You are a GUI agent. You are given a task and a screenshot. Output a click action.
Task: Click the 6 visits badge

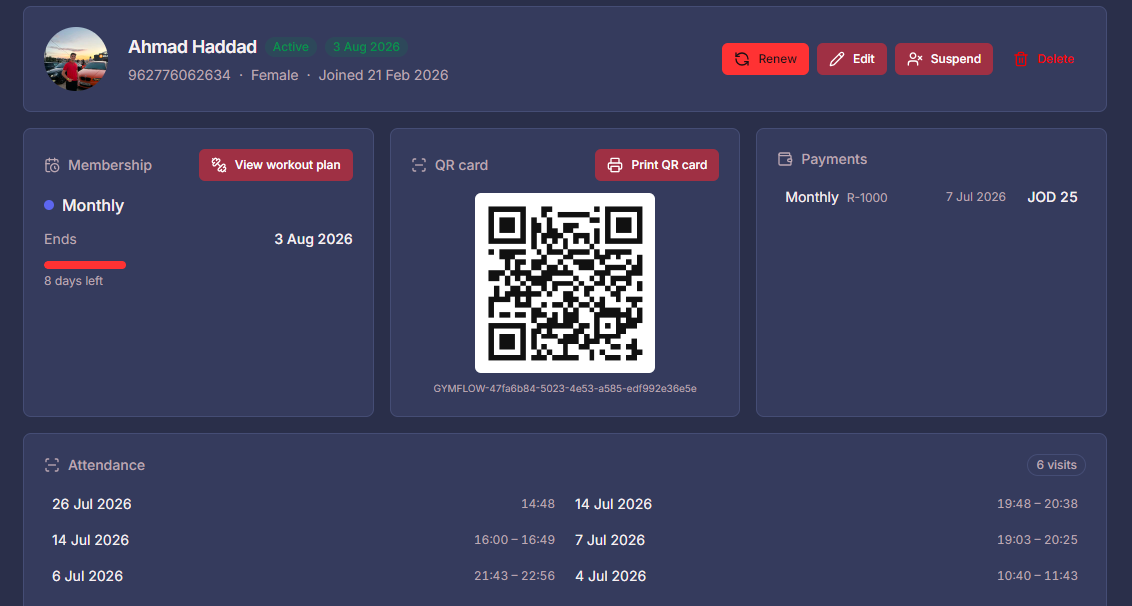coord(1056,465)
